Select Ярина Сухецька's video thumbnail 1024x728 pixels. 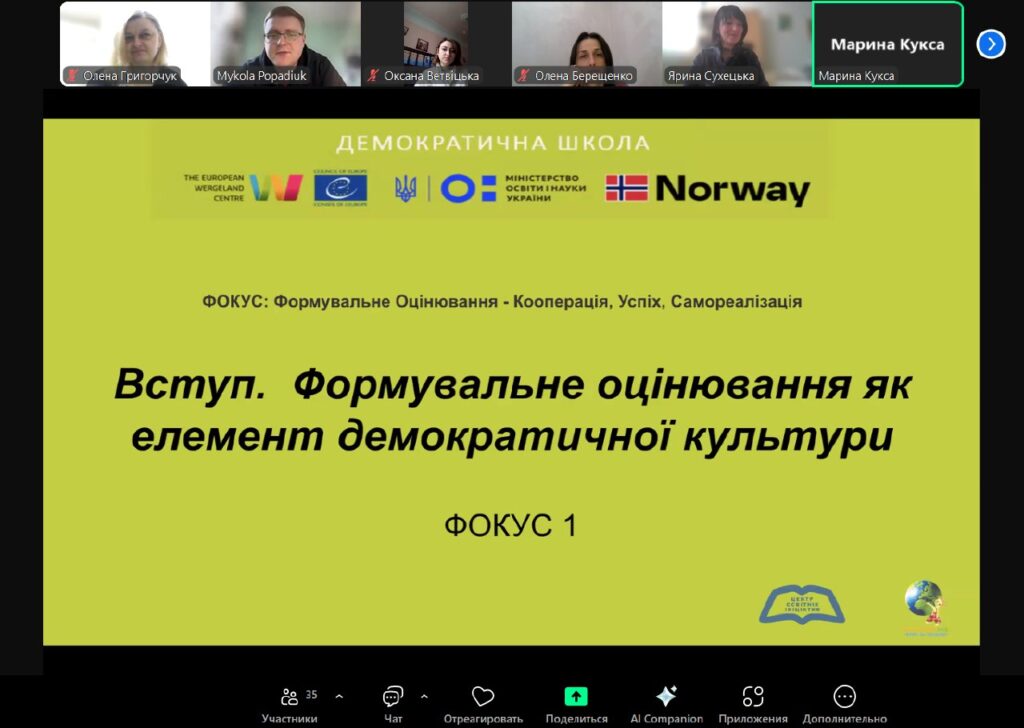(737, 44)
